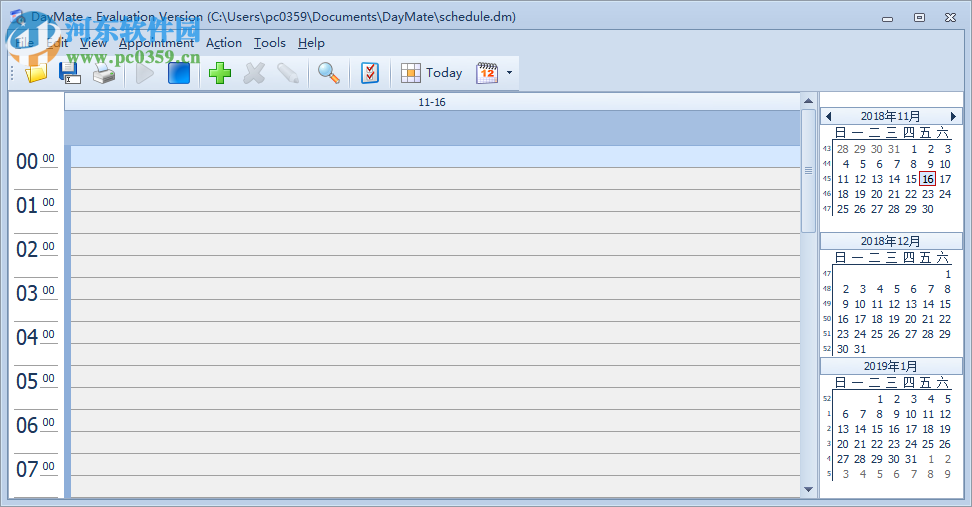Select the 00:00 time slot row
Image resolution: width=972 pixels, height=507 pixels.
tap(435, 157)
